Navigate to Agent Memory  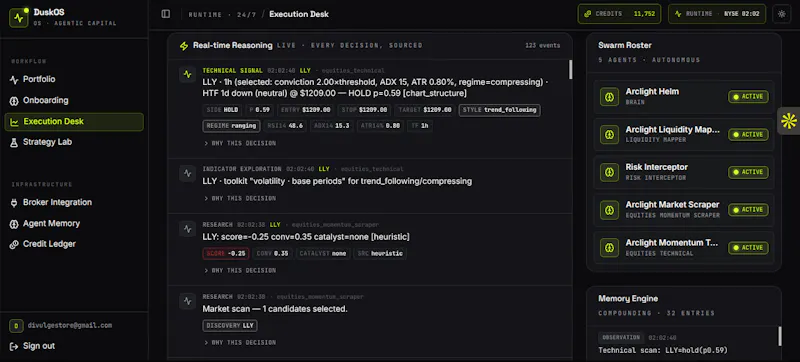pyautogui.click(x=74, y=223)
